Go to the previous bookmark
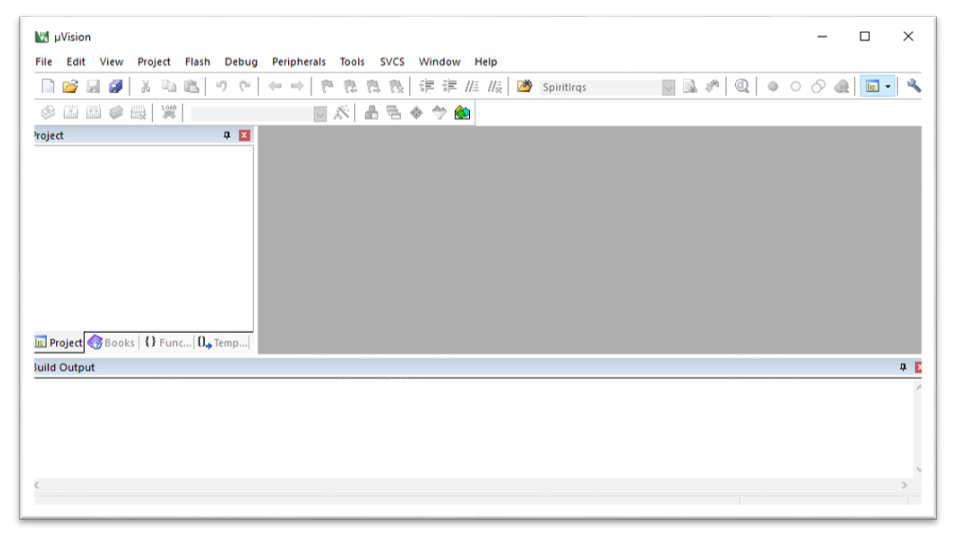Screen dimensions: 953x533 click(350, 86)
